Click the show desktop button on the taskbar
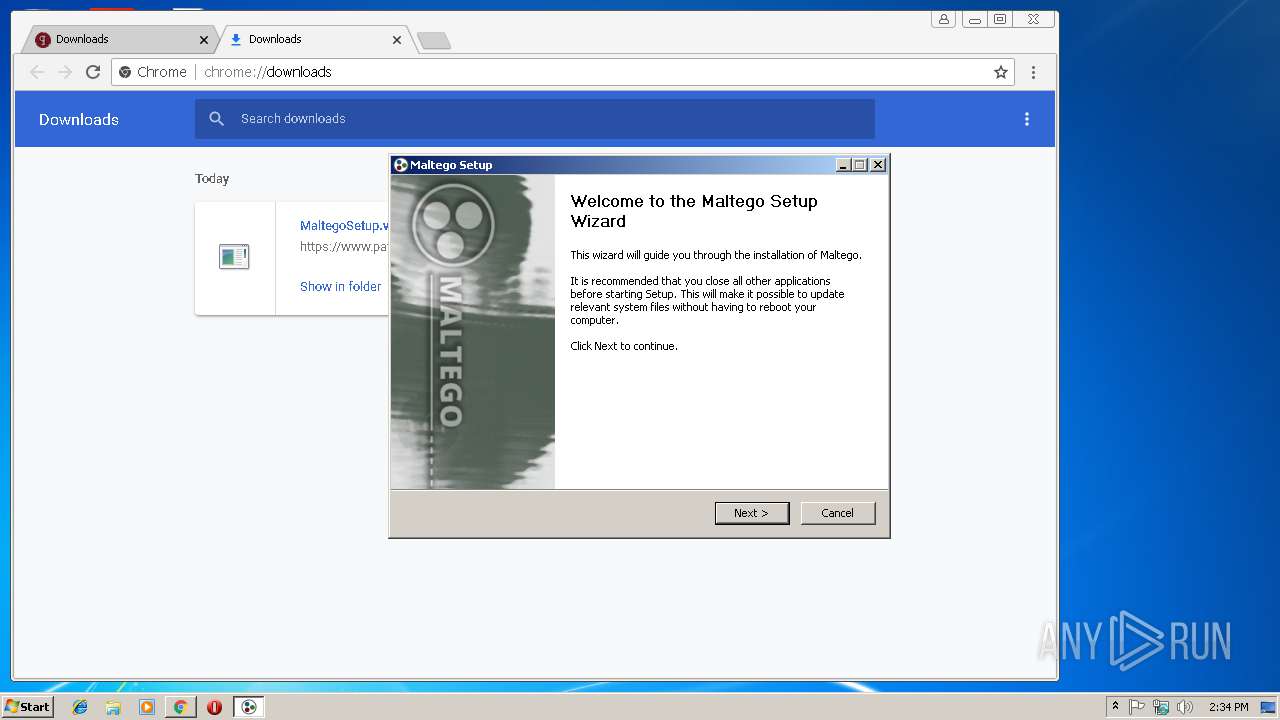This screenshot has width=1280, height=720. coord(1268,707)
